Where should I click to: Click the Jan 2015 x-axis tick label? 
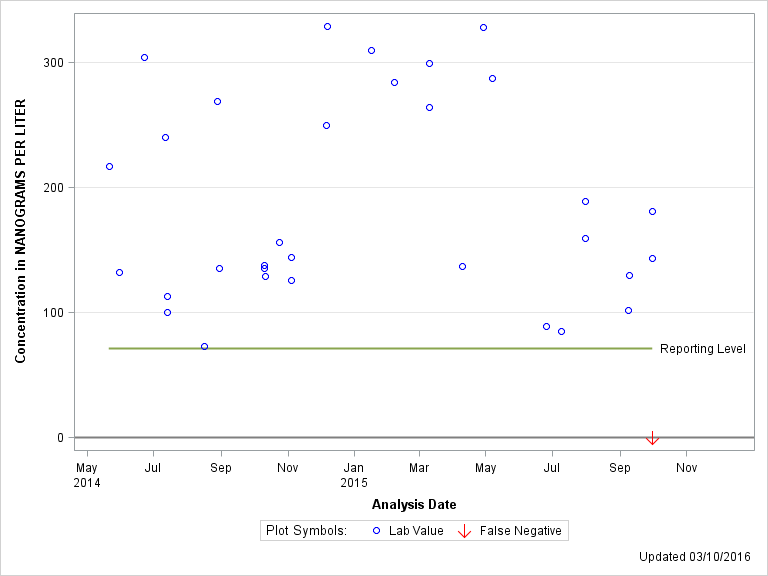point(354,475)
